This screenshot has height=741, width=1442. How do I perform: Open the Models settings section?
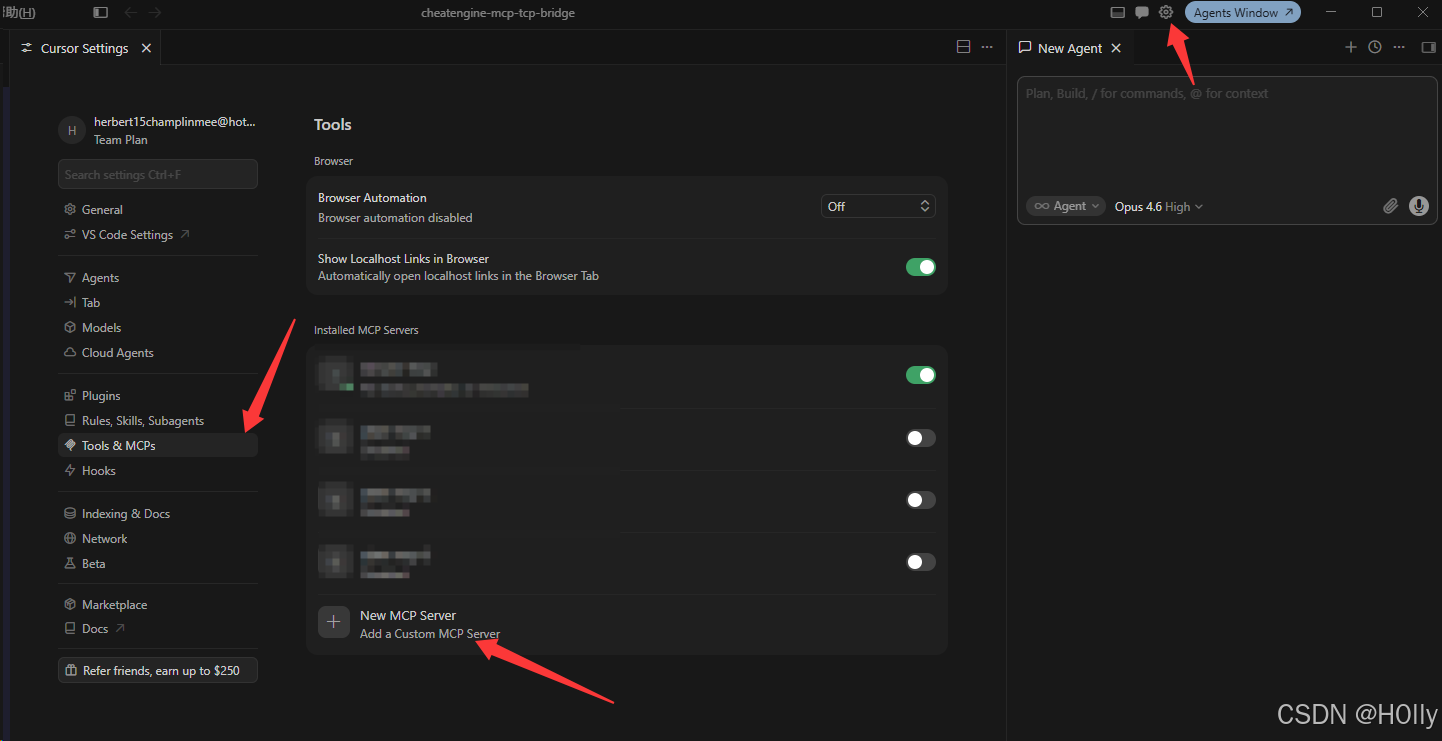158,328
